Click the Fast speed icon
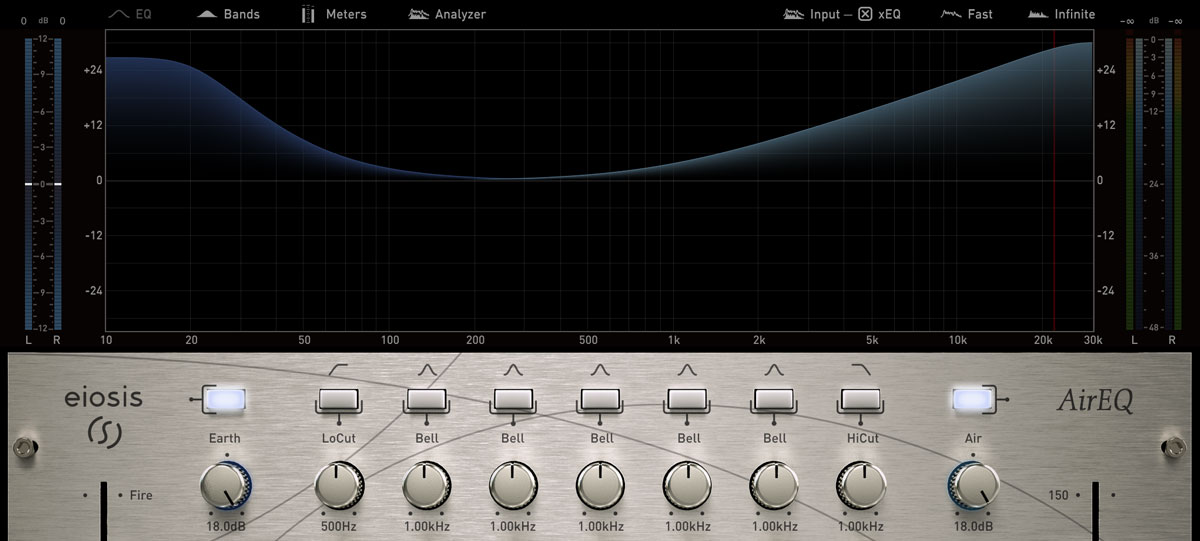This screenshot has height=541, width=1200. tap(951, 14)
